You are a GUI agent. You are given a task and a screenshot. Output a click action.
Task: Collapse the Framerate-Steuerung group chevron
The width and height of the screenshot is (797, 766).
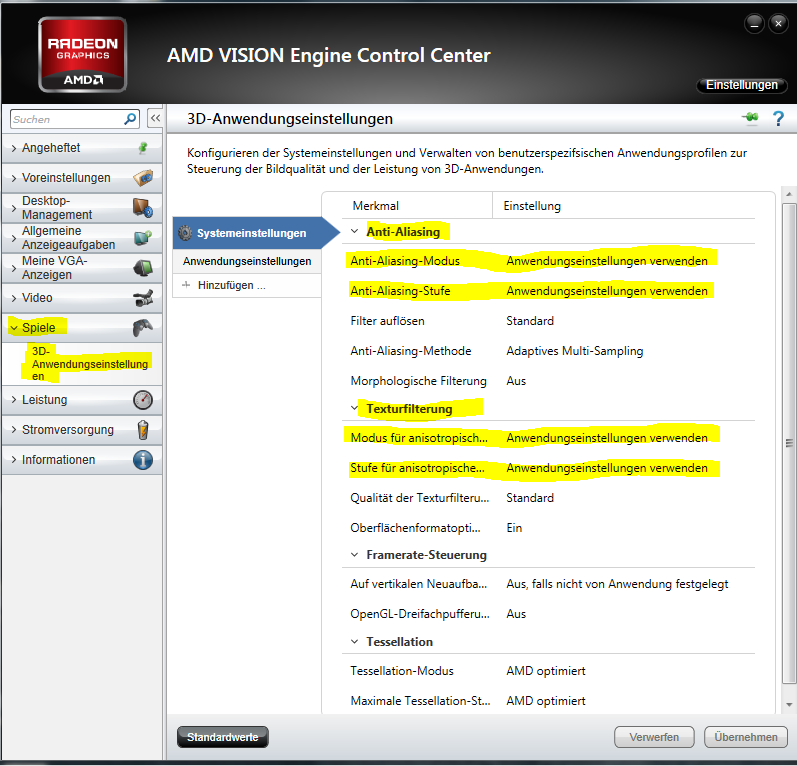tap(354, 555)
